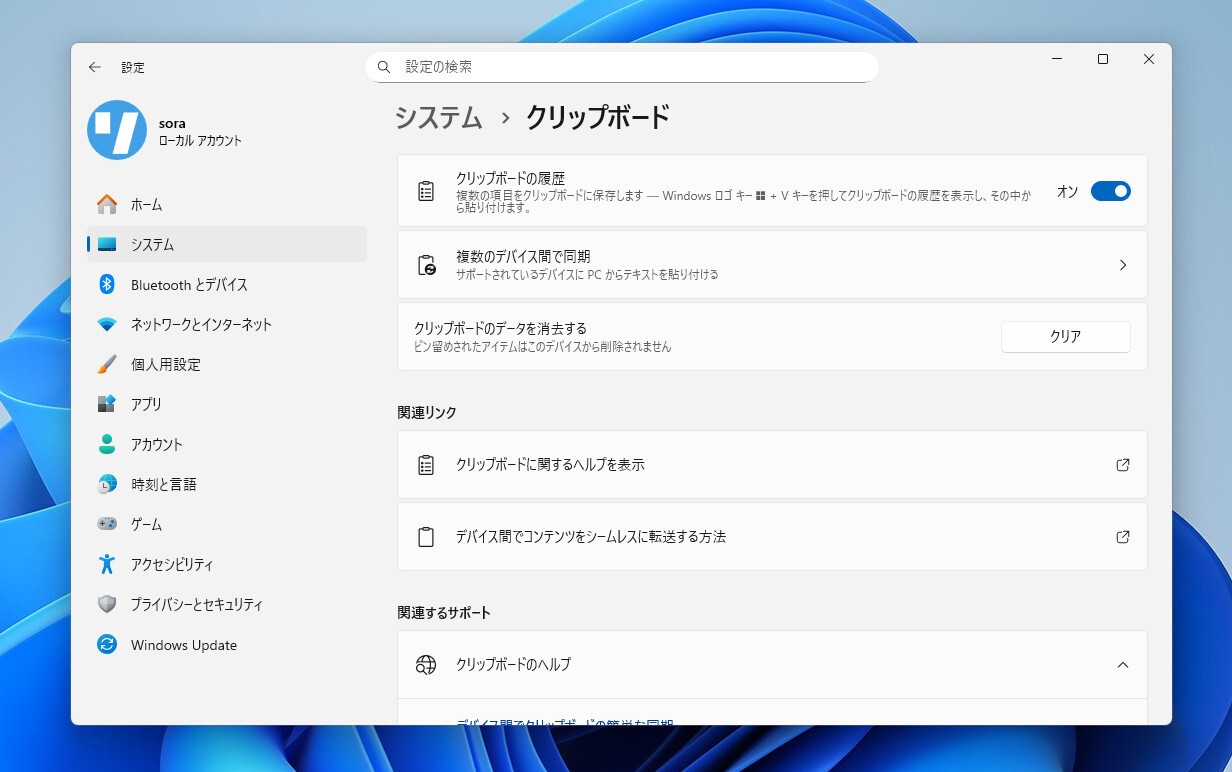Select the 個人用設定 paintbrush icon
This screenshot has width=1232, height=772.
[x=107, y=365]
